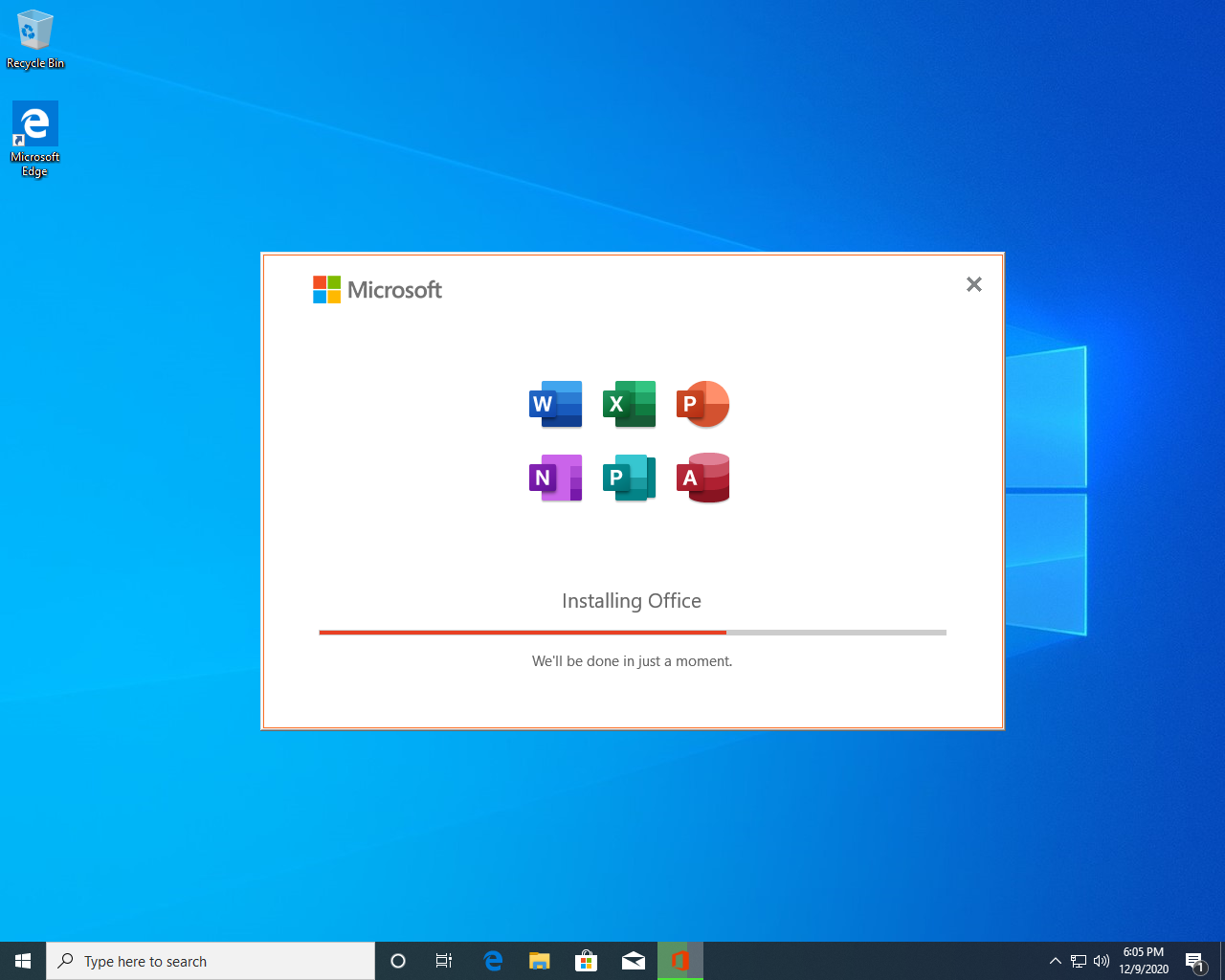The image size is (1225, 980).
Task: Open Microsoft Store from the taskbar
Action: click(x=586, y=961)
